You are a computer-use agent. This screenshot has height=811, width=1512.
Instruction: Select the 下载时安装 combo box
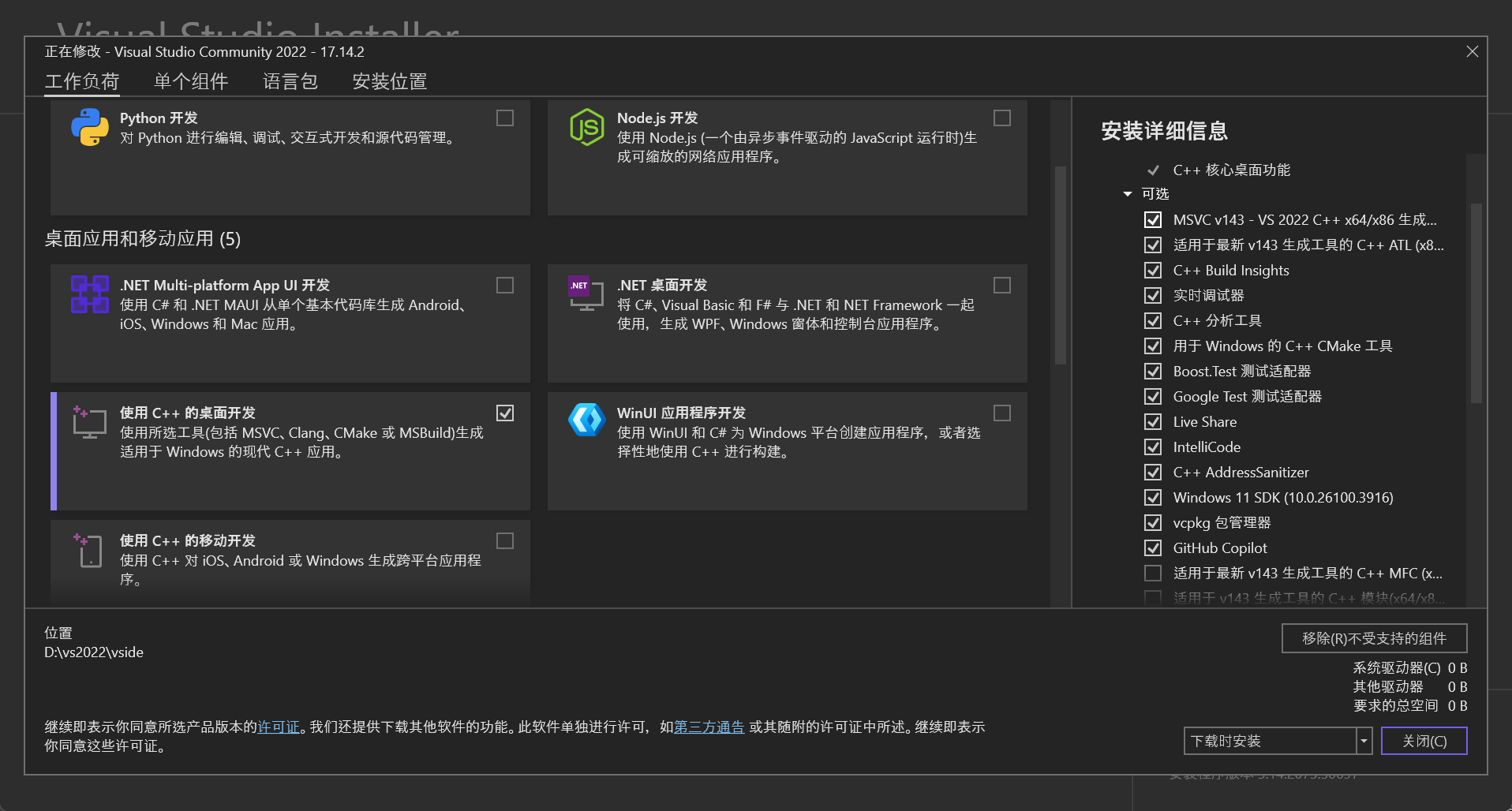coord(1278,742)
